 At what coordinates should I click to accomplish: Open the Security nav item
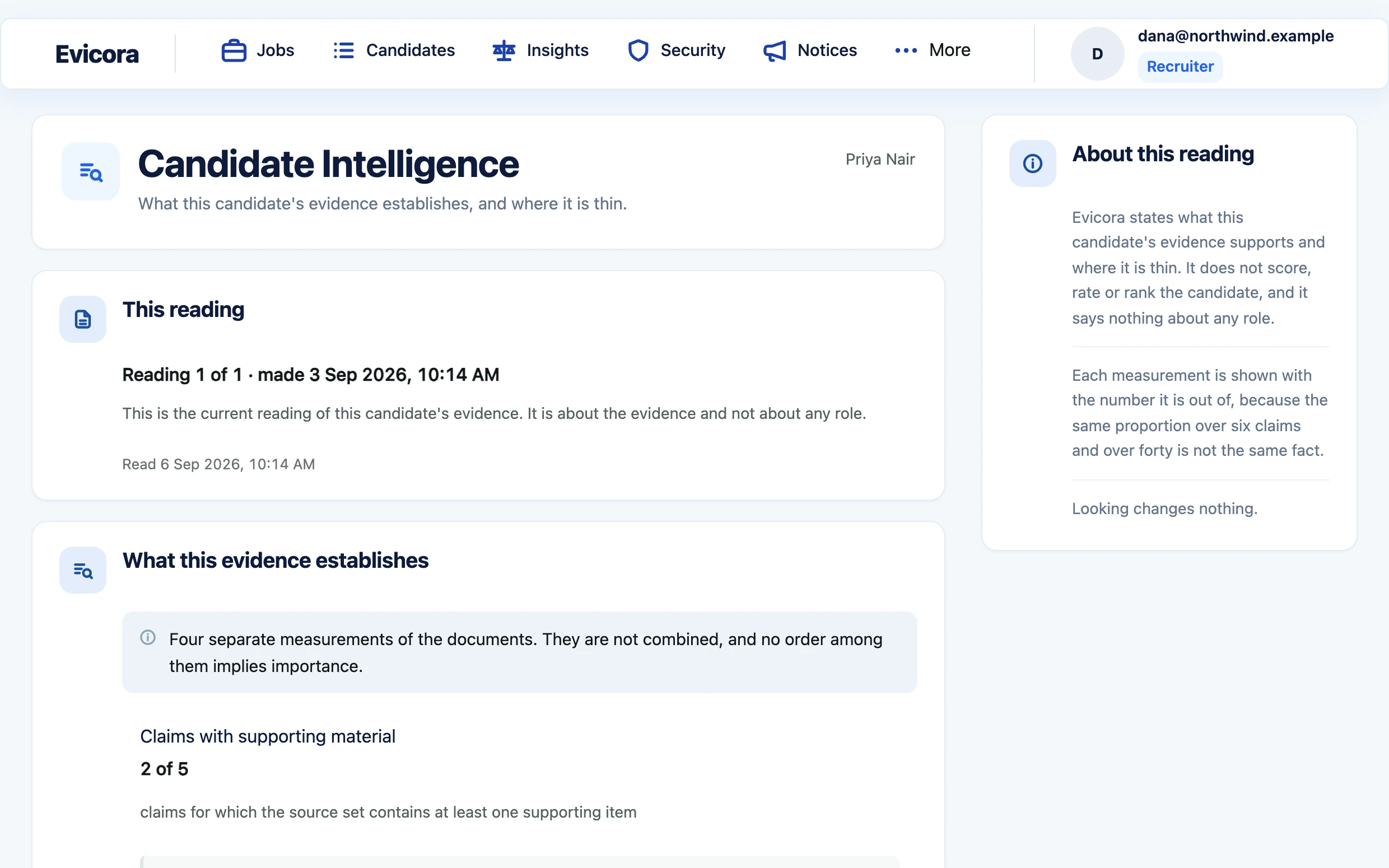tap(676, 50)
